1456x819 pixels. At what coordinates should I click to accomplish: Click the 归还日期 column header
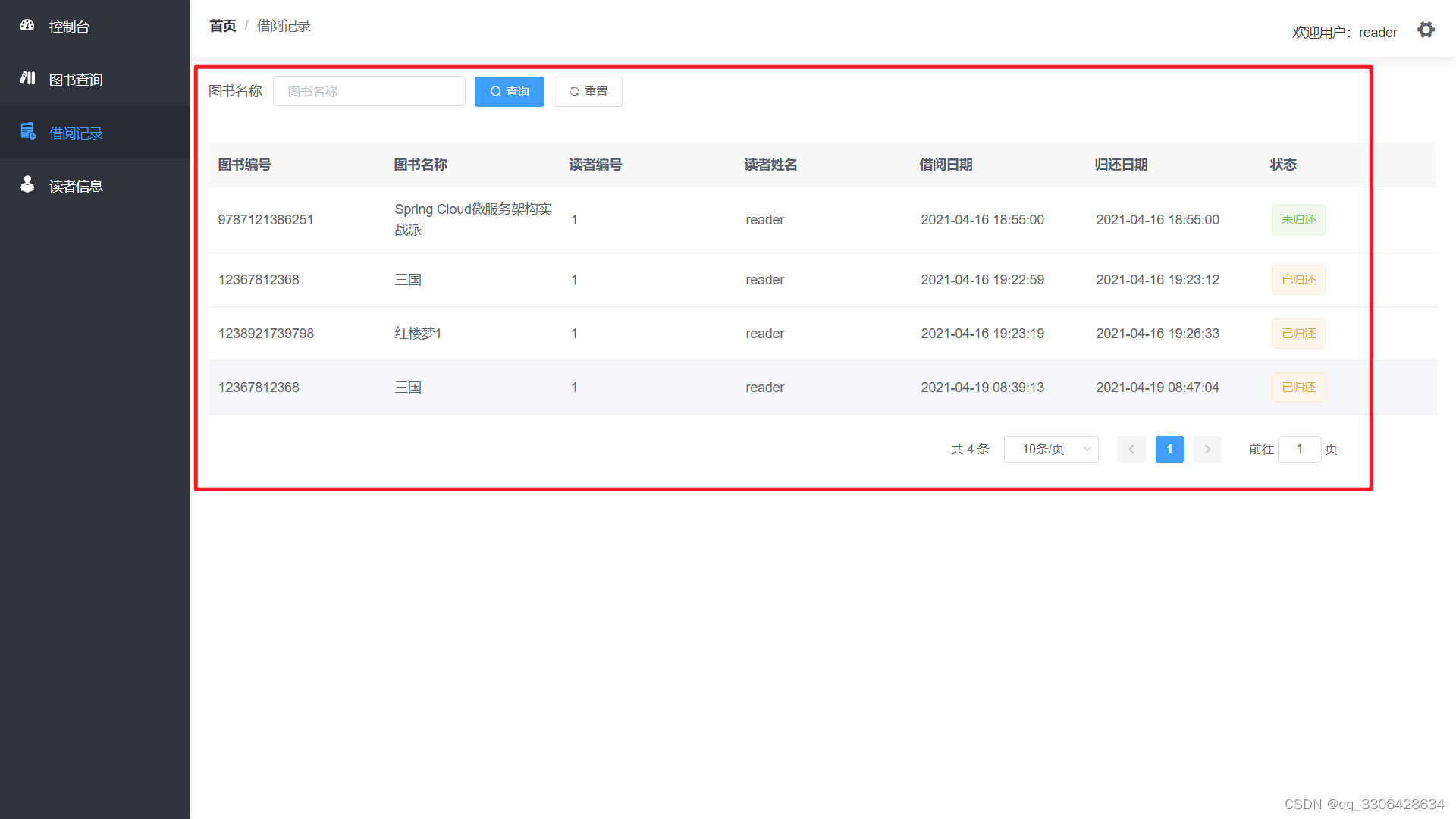(x=1122, y=165)
